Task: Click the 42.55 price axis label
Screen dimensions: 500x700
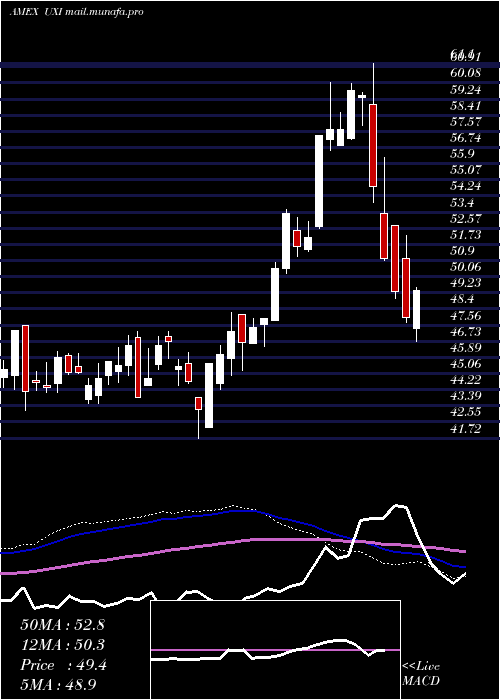Action: (466, 412)
